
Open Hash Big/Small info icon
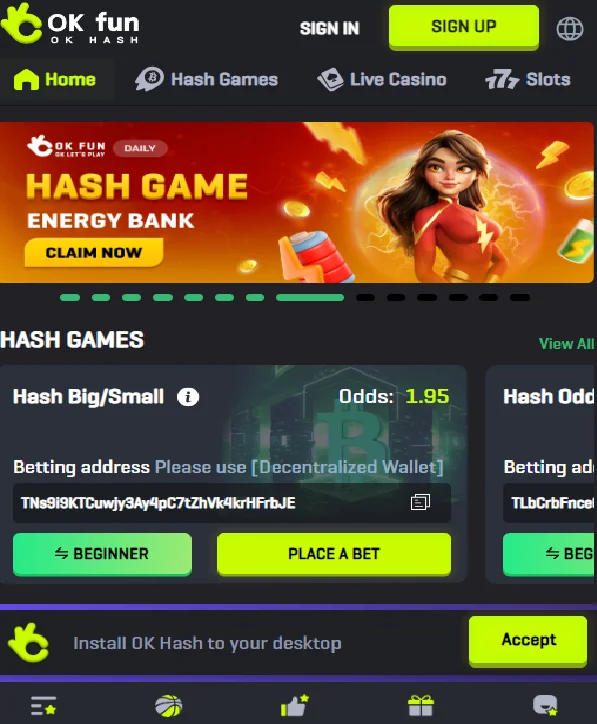(x=188, y=397)
